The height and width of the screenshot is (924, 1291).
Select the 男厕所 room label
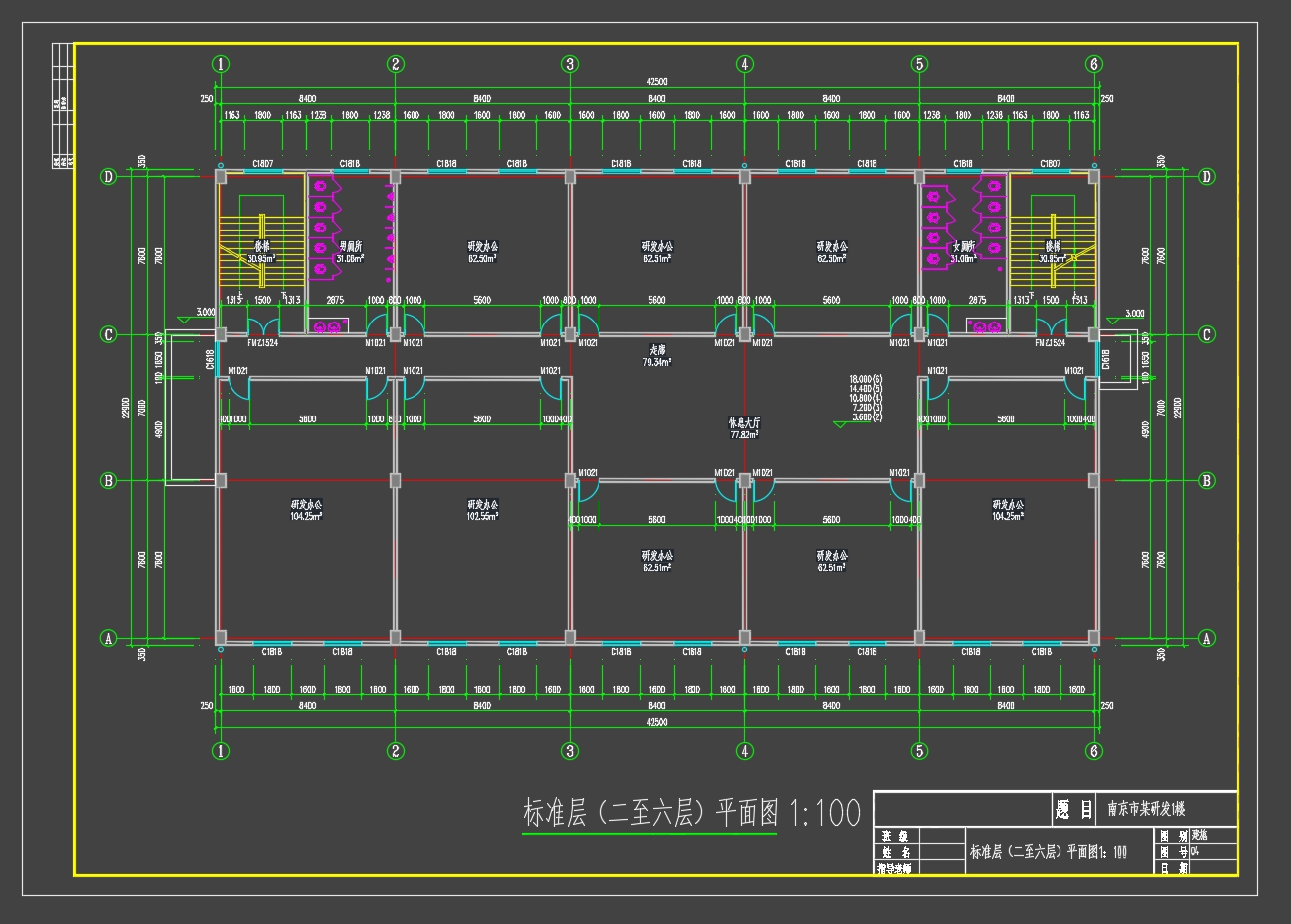coord(350,246)
